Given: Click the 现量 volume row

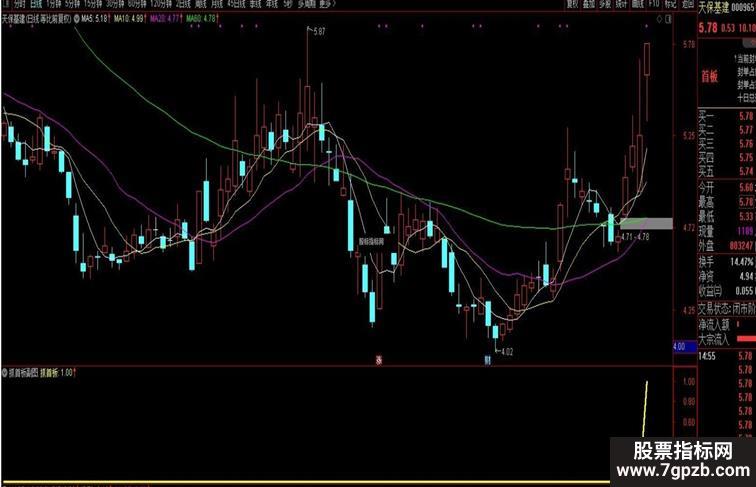Looking at the screenshot, I should tap(727, 231).
